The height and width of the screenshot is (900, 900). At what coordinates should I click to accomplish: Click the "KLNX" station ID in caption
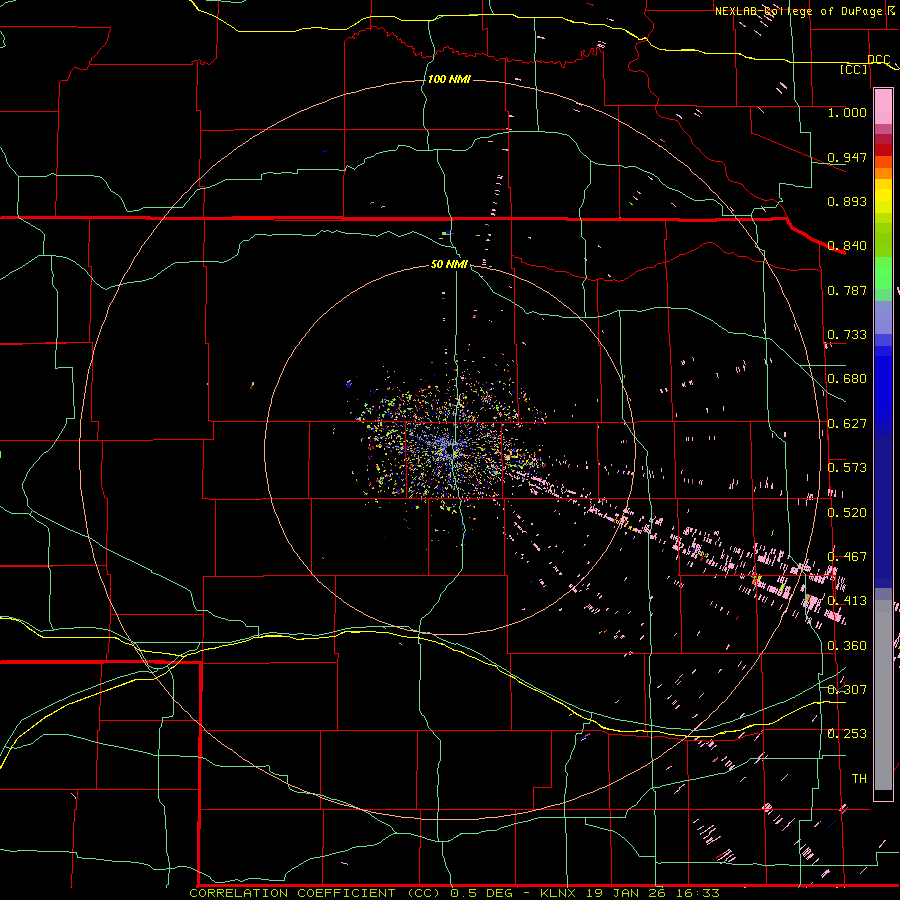pyautogui.click(x=558, y=893)
